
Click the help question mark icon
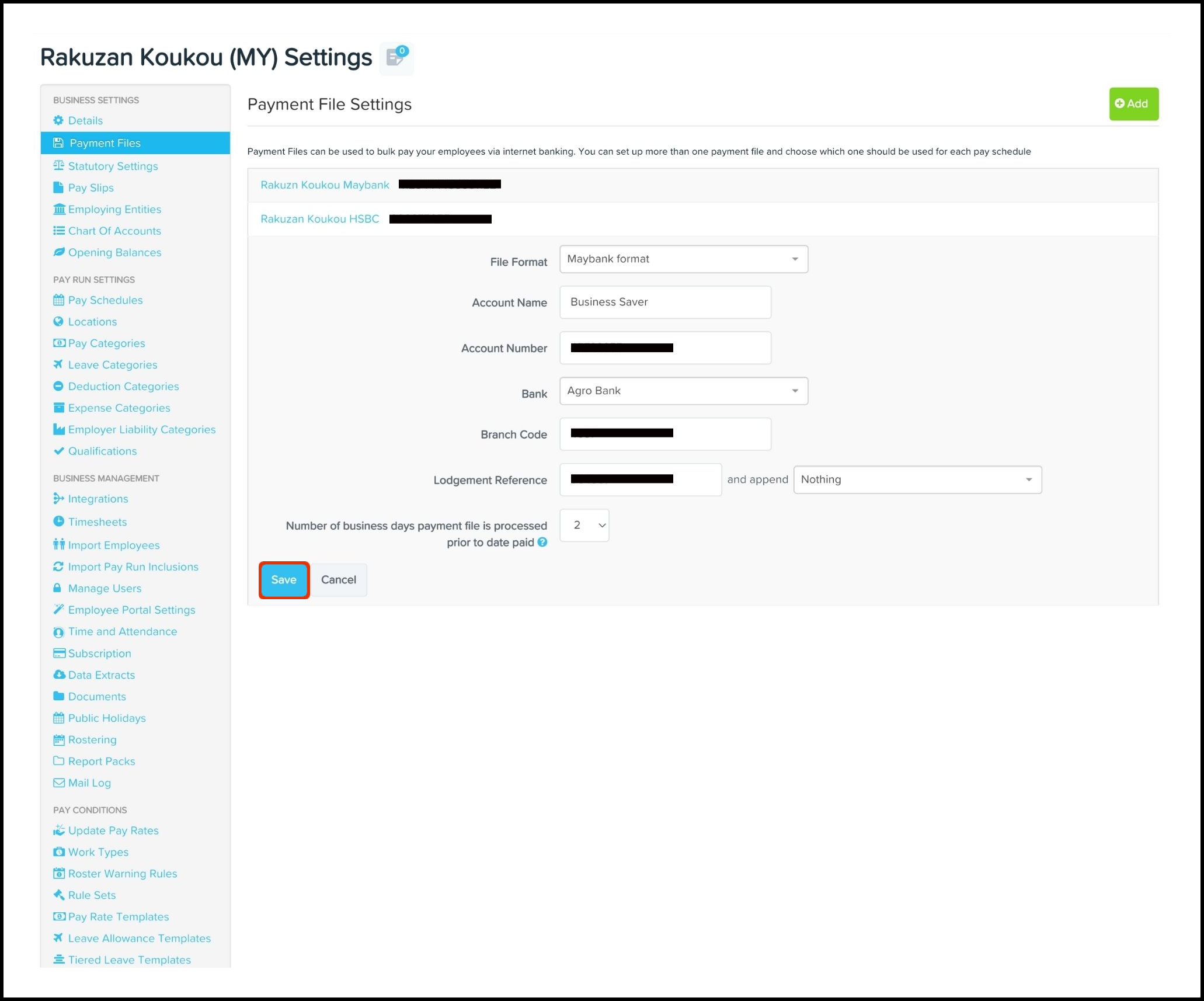[x=542, y=543]
